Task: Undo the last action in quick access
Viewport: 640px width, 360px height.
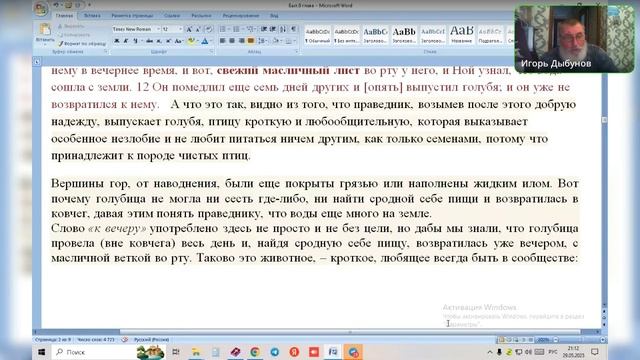Action: pyautogui.click(x=57, y=5)
